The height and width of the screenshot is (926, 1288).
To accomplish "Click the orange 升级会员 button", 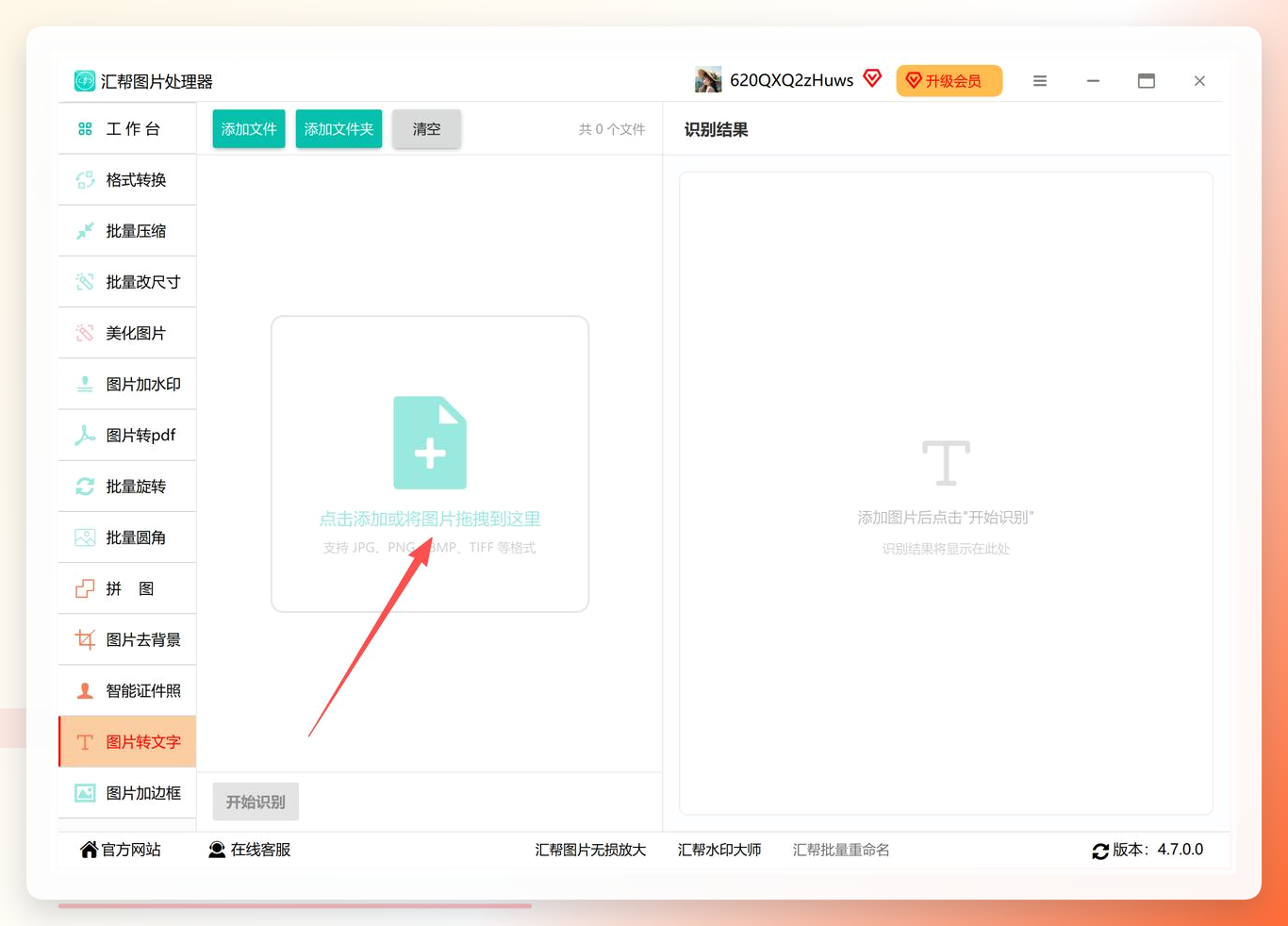I will coord(949,81).
